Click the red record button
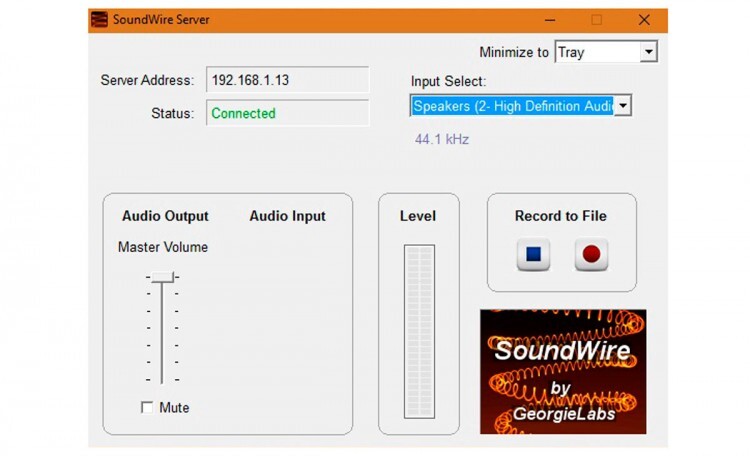The image size is (750, 456). click(590, 254)
